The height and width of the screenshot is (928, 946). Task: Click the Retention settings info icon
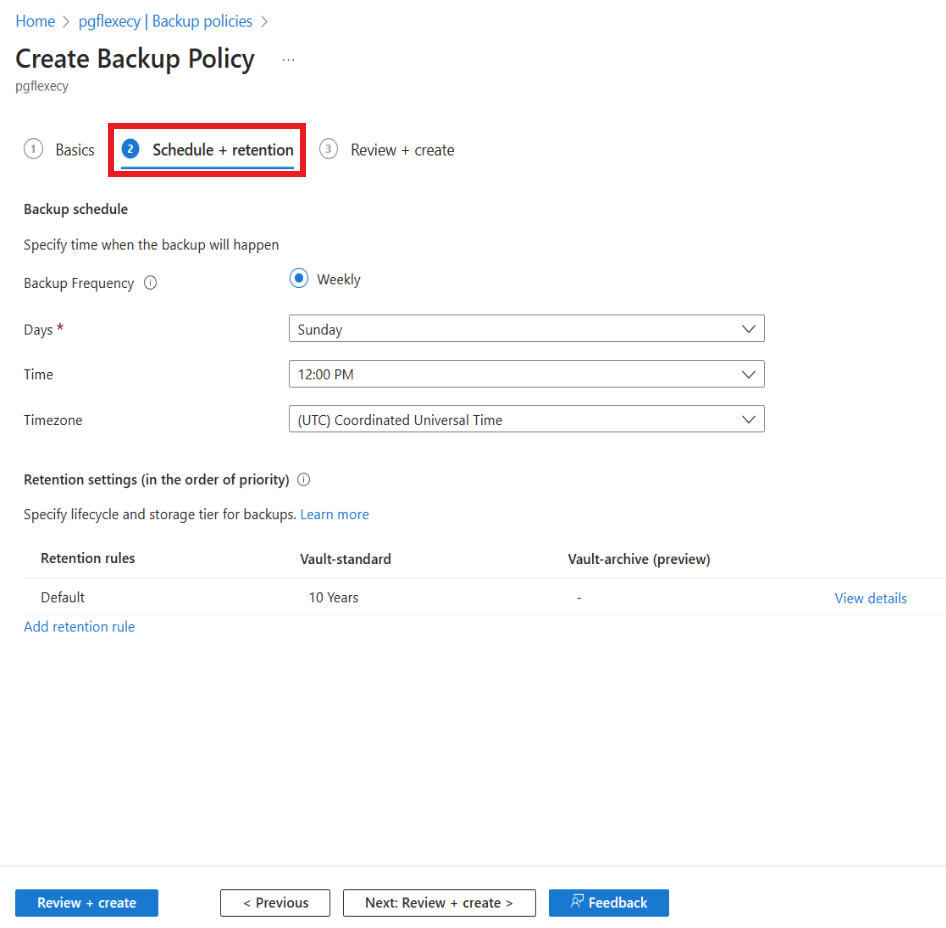click(303, 480)
